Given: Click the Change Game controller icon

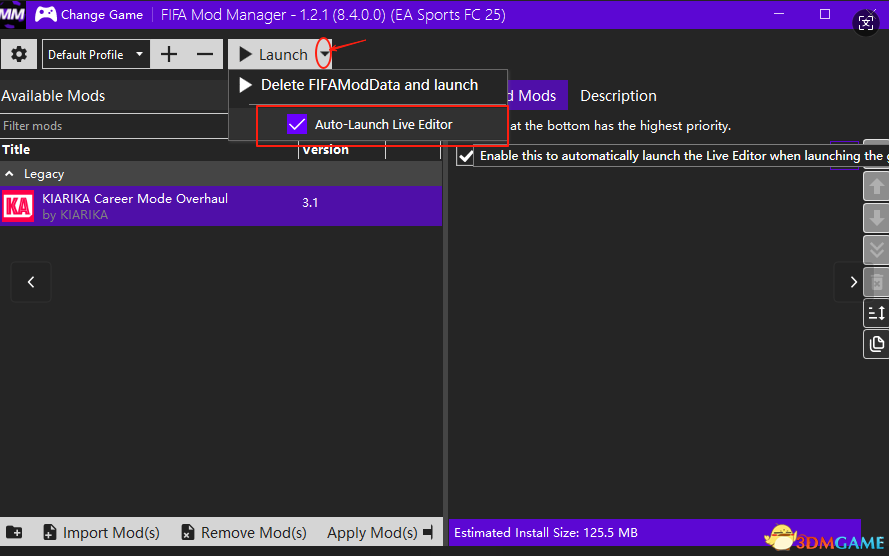Looking at the screenshot, I should tap(45, 15).
